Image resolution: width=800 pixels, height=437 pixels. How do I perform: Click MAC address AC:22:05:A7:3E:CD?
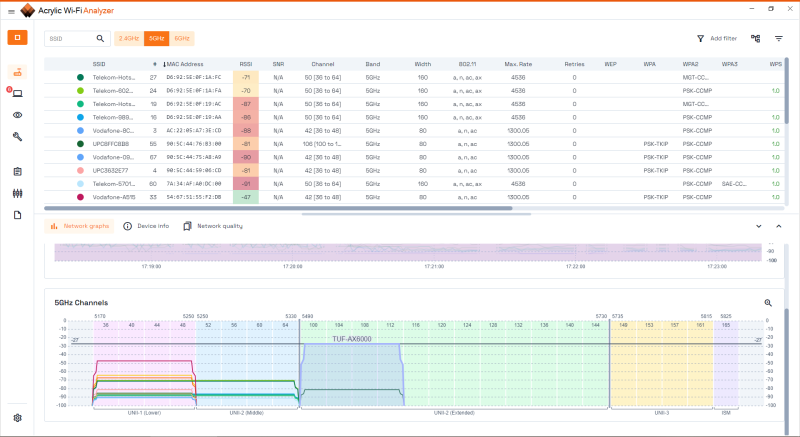(194, 131)
